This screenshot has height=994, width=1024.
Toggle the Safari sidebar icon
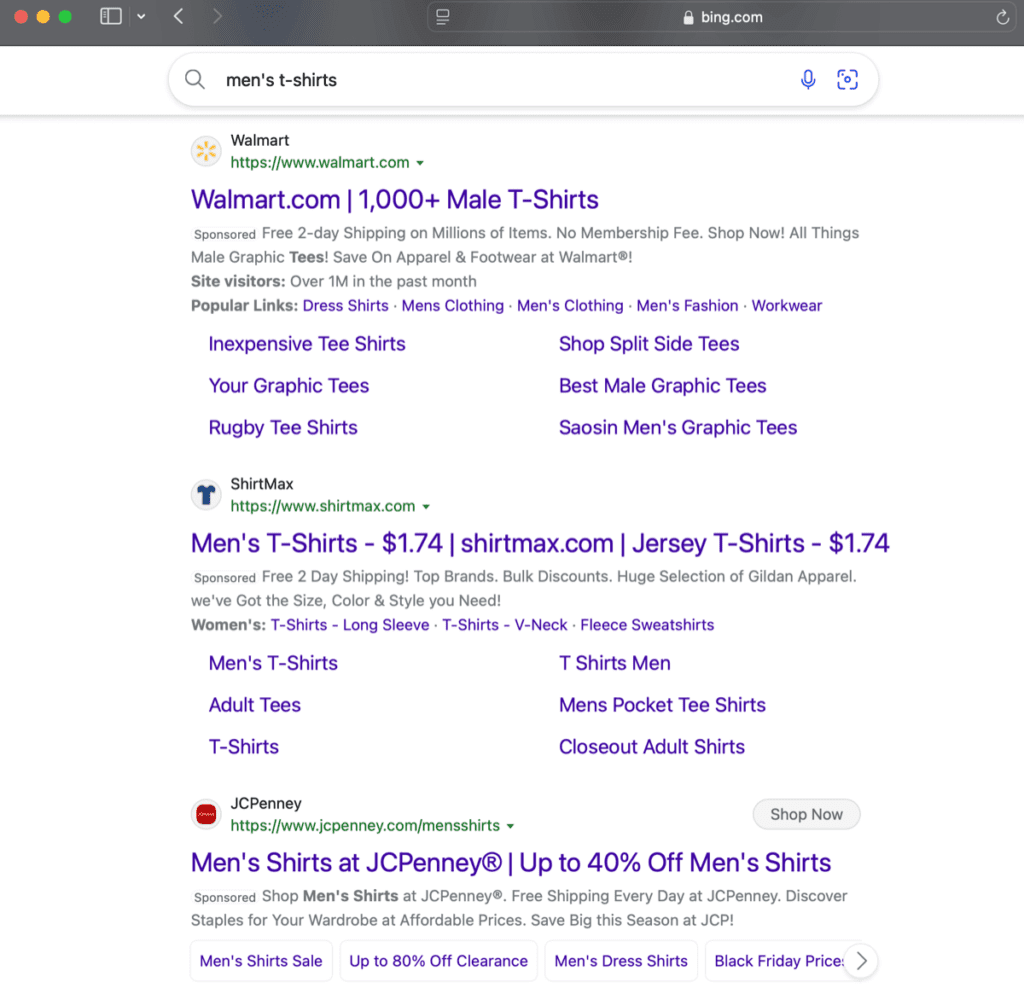[x=110, y=16]
